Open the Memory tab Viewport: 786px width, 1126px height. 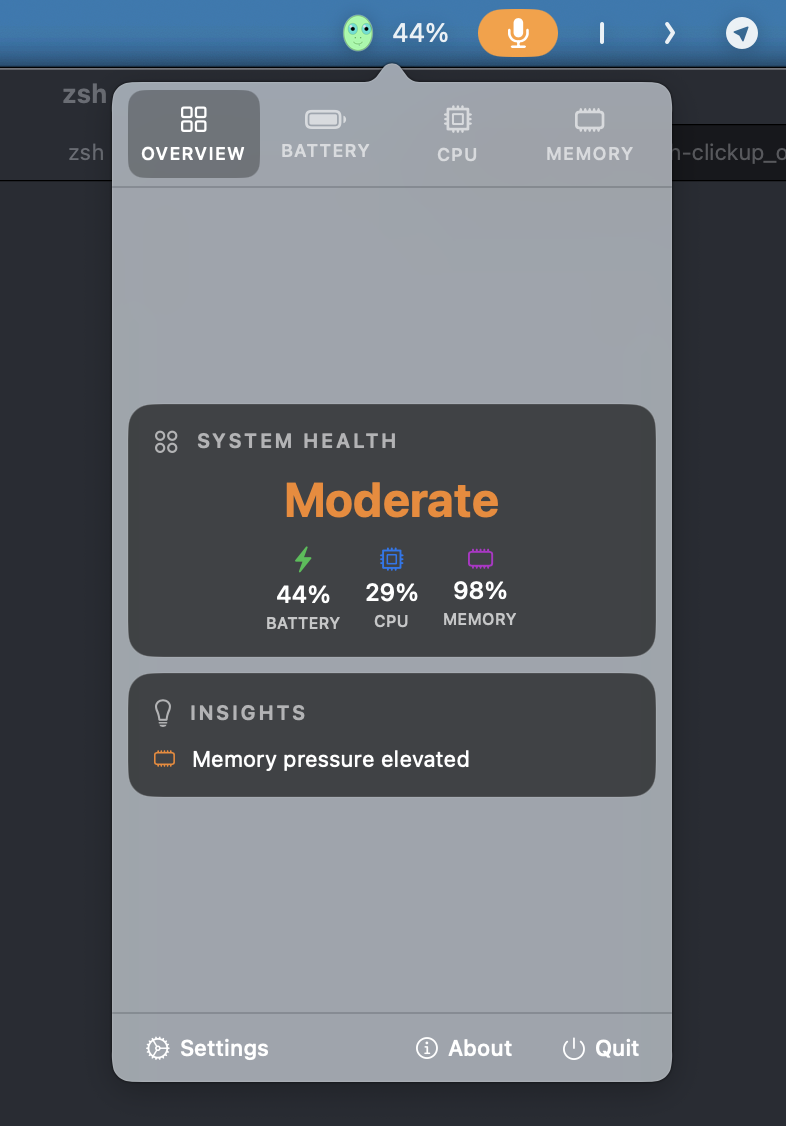[x=589, y=134]
